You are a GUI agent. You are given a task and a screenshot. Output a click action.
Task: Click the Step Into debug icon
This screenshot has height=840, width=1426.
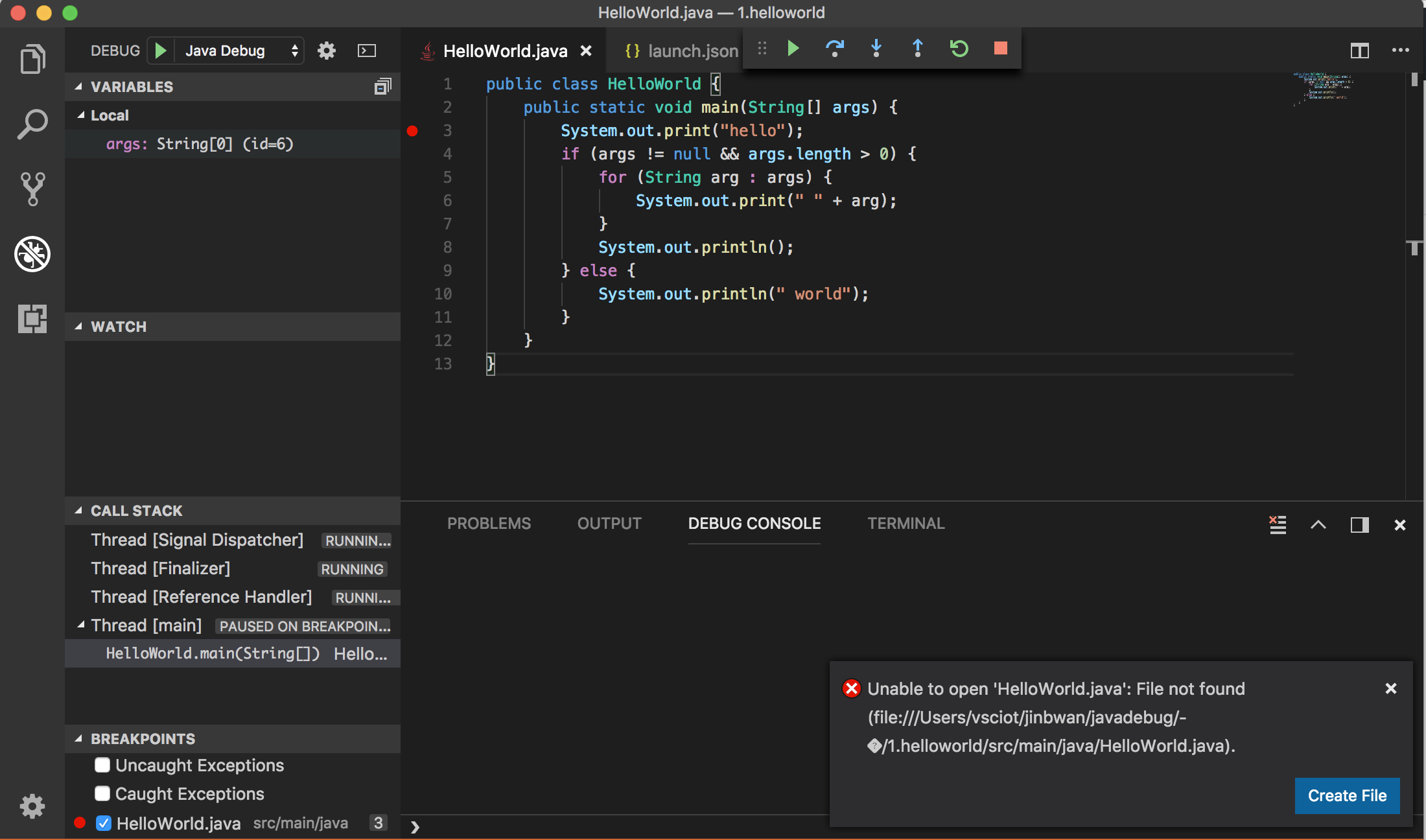tap(876, 48)
